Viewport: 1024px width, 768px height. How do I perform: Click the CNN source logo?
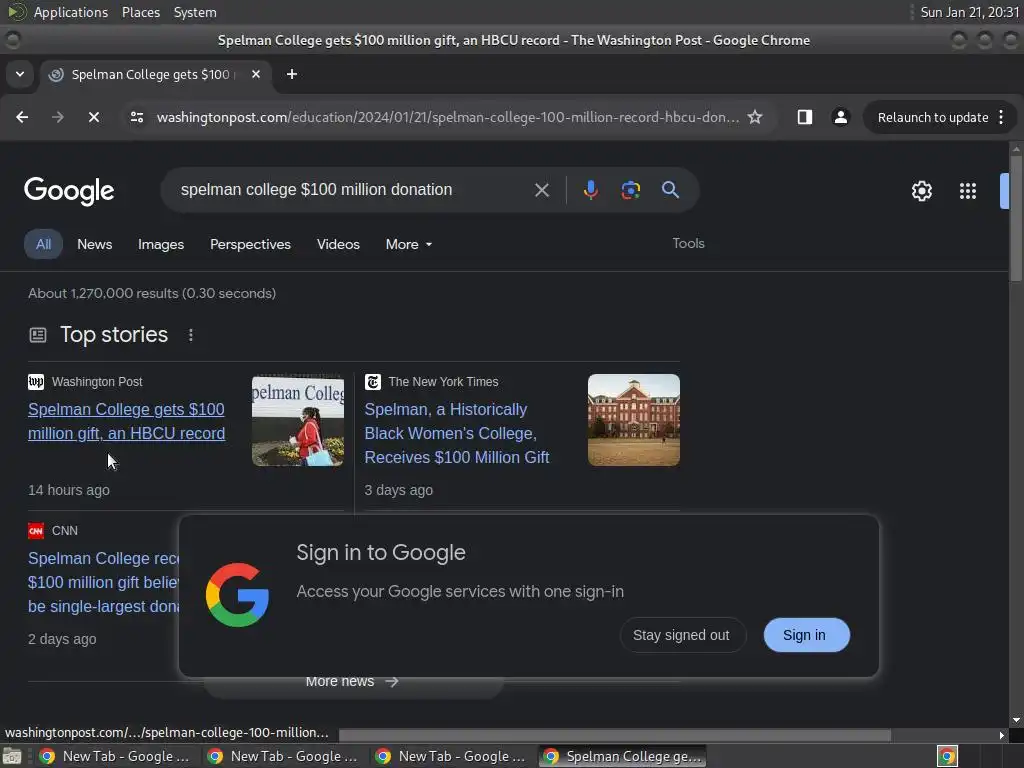point(36,530)
